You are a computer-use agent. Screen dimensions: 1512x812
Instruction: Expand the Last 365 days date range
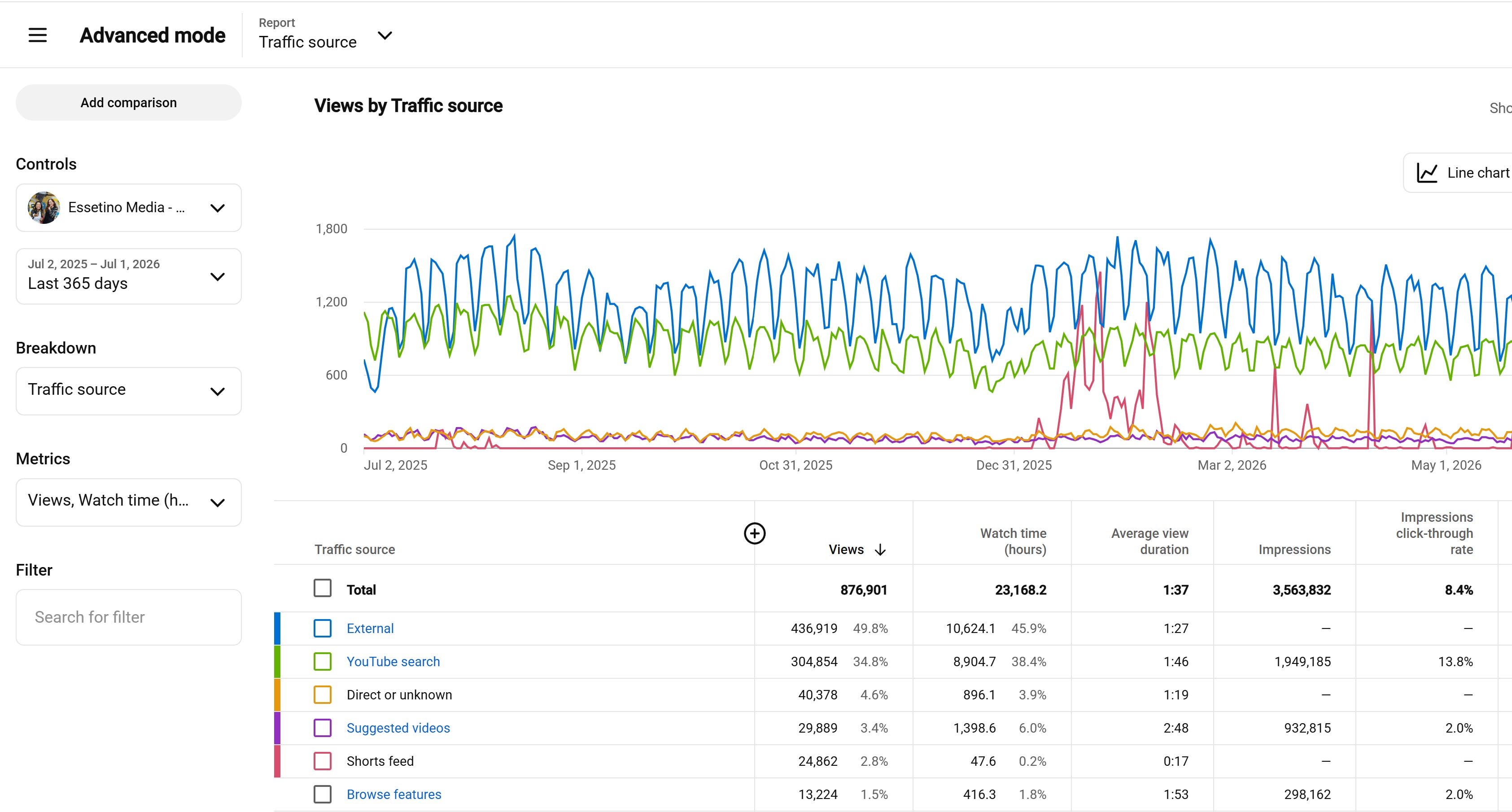tap(129, 276)
